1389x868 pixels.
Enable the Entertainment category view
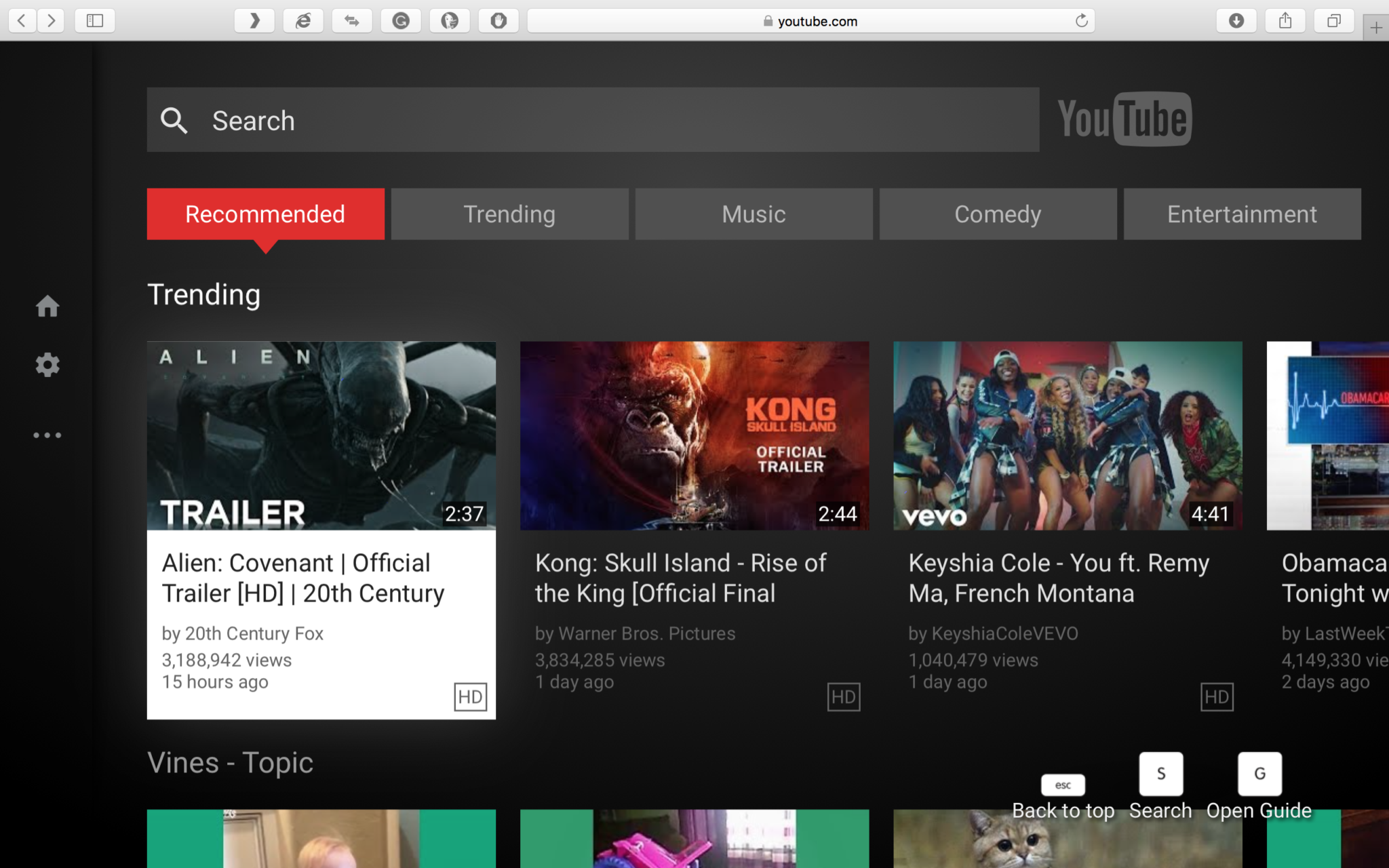pyautogui.click(x=1242, y=213)
